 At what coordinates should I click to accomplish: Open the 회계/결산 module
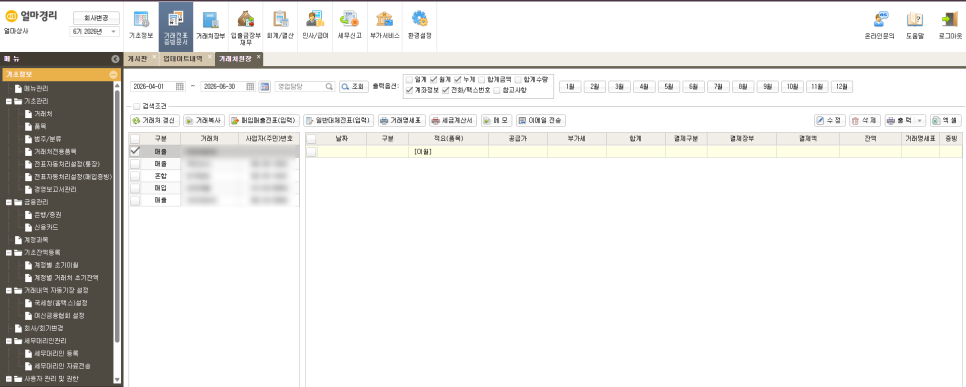(x=280, y=25)
